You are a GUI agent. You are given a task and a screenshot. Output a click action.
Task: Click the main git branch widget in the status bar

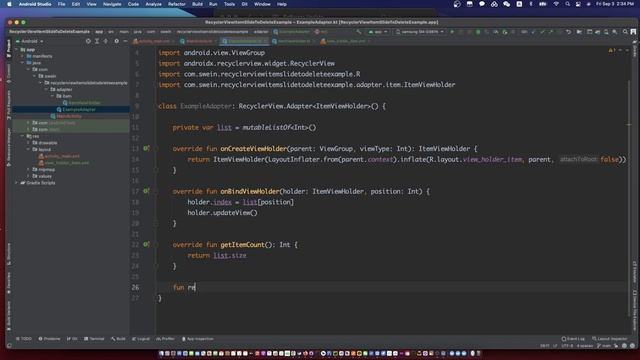coord(604,346)
